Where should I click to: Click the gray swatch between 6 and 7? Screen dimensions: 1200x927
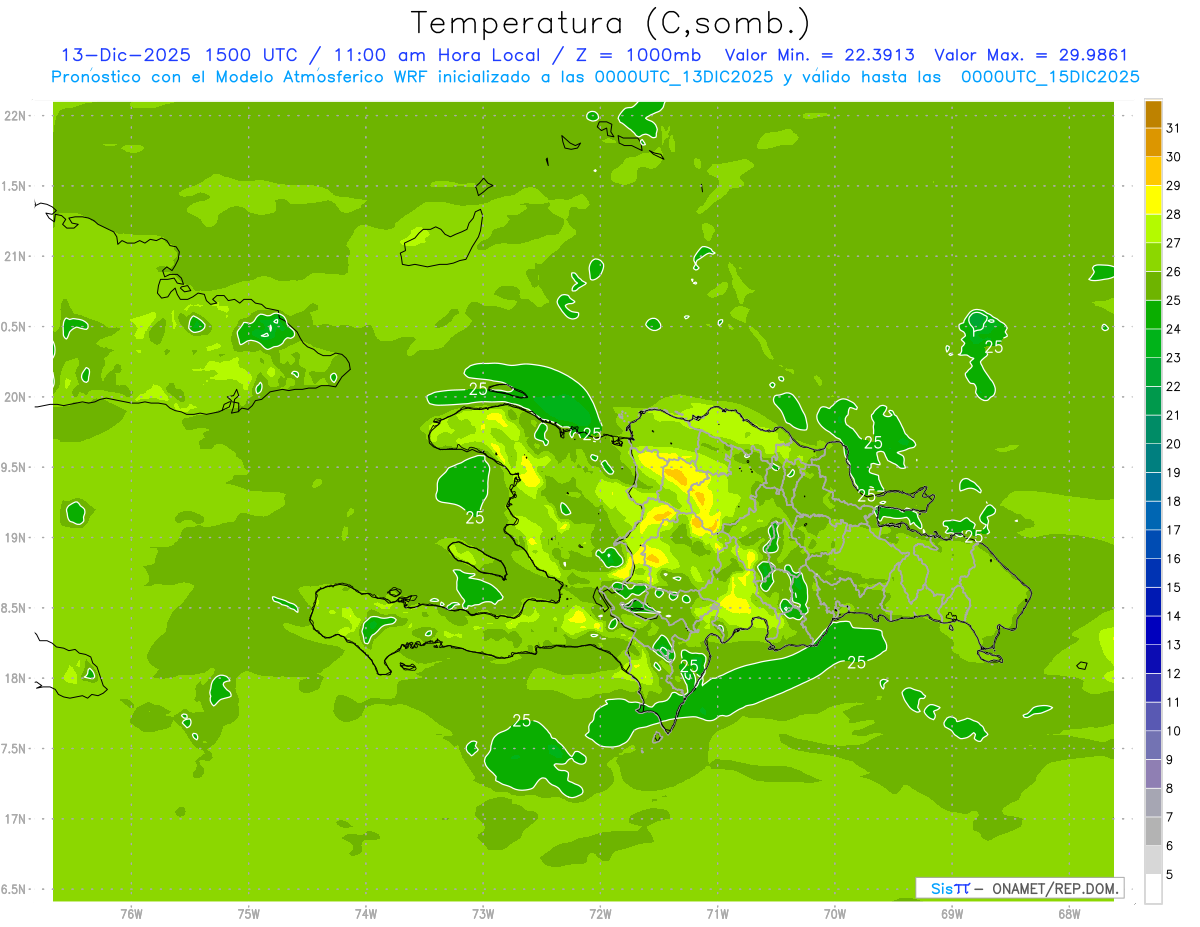point(1153,831)
